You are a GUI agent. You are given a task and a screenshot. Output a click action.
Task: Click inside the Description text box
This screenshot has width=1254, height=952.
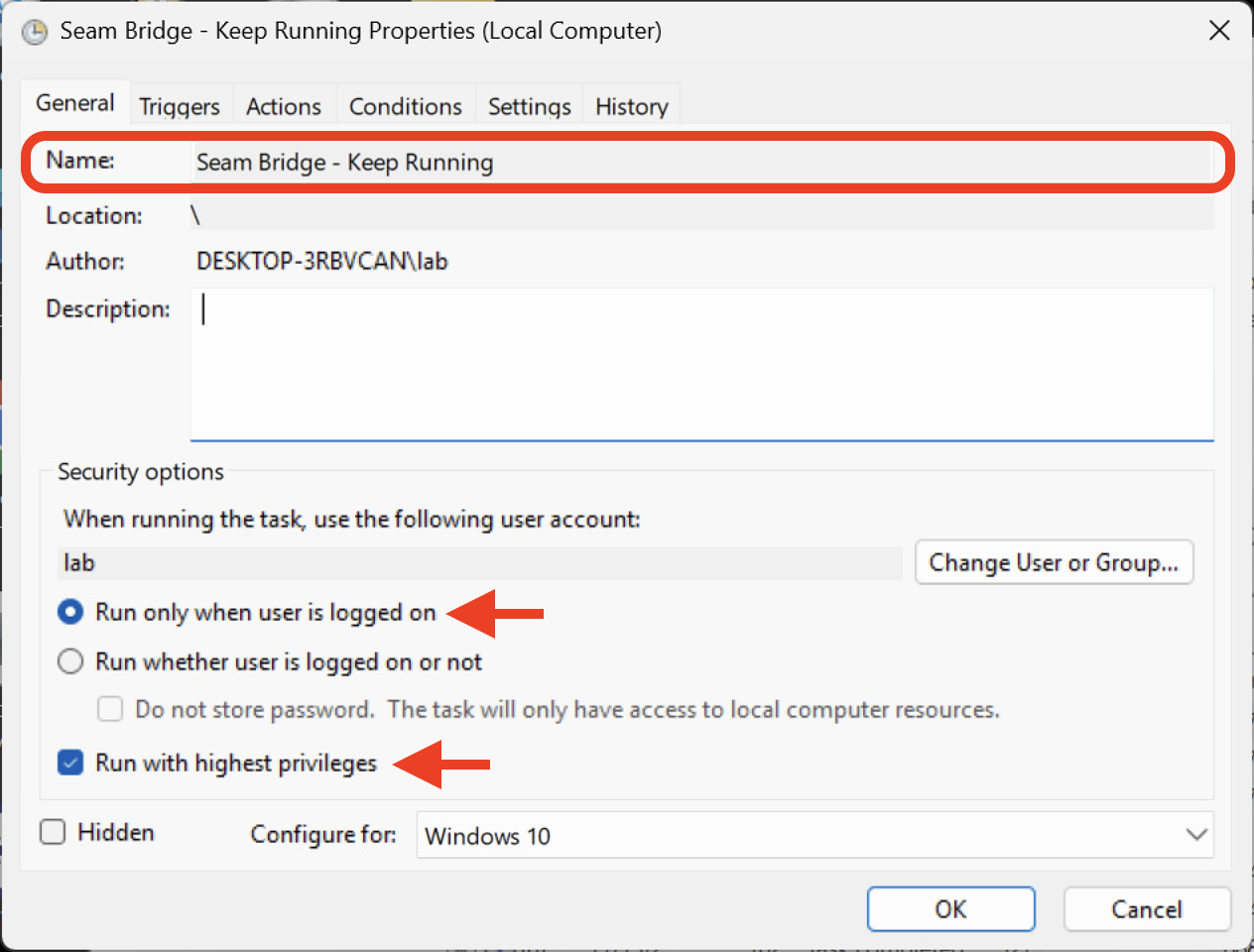[x=700, y=363]
